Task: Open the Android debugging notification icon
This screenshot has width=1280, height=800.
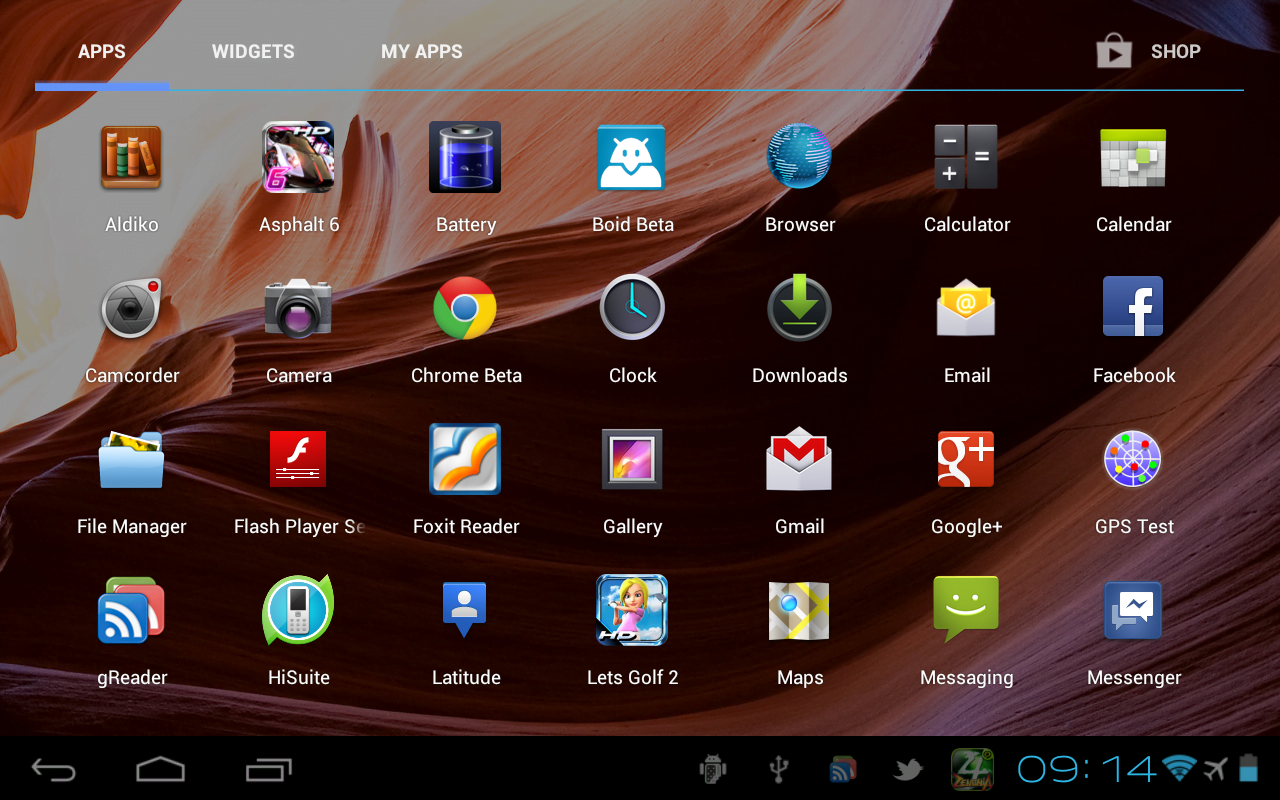Action: pos(712,769)
